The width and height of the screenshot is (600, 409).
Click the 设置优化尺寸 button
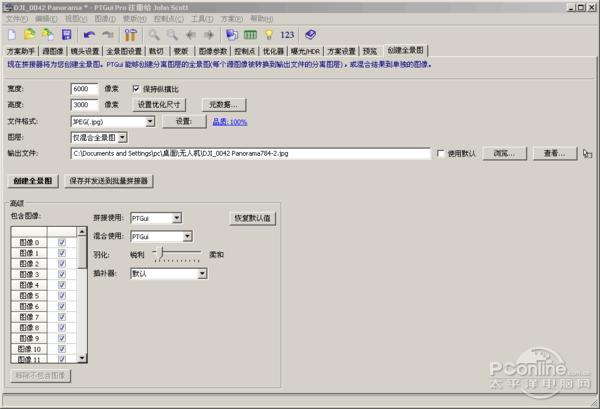pos(159,104)
